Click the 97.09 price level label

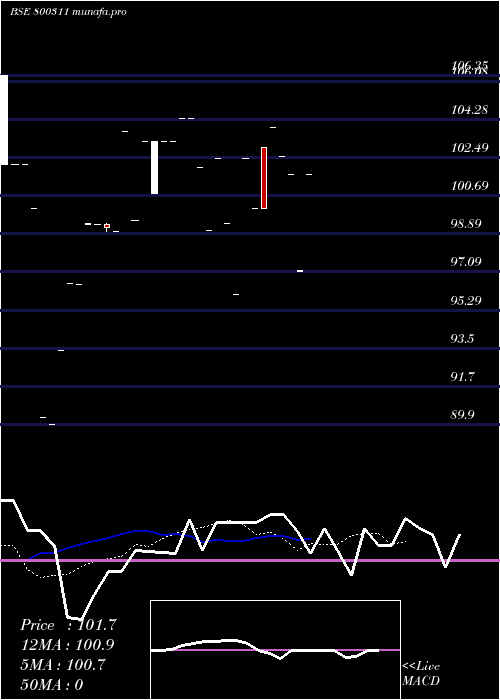click(x=466, y=261)
